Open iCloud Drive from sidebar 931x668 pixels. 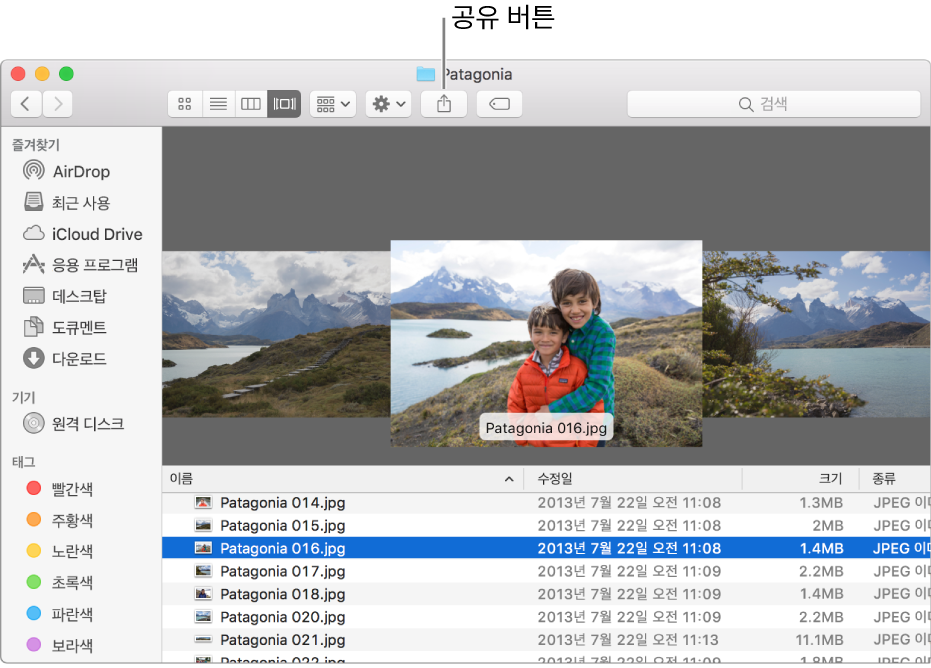click(x=96, y=234)
